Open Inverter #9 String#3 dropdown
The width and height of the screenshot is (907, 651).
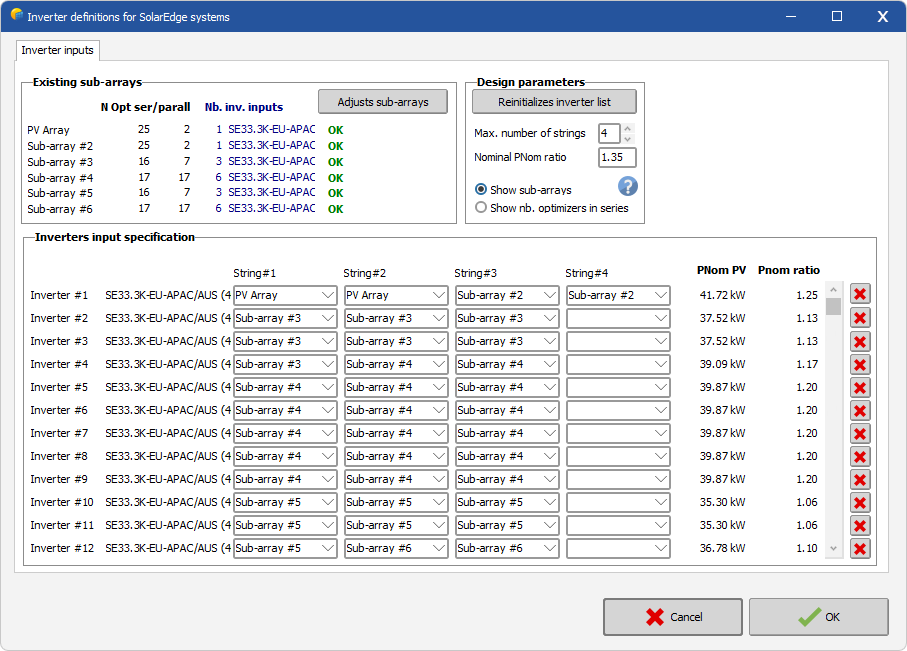pos(507,479)
